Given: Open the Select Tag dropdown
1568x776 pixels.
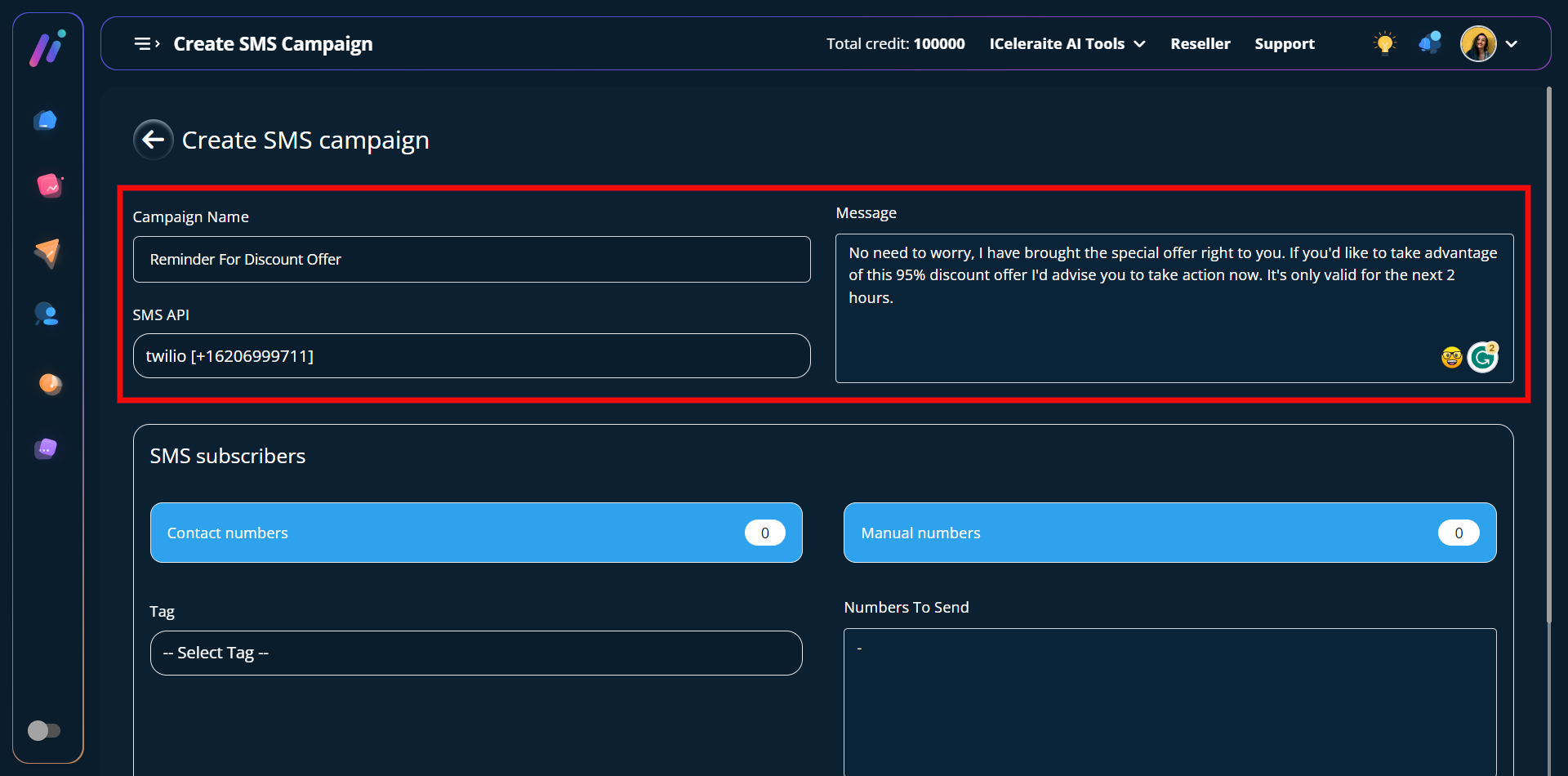Looking at the screenshot, I should point(475,653).
